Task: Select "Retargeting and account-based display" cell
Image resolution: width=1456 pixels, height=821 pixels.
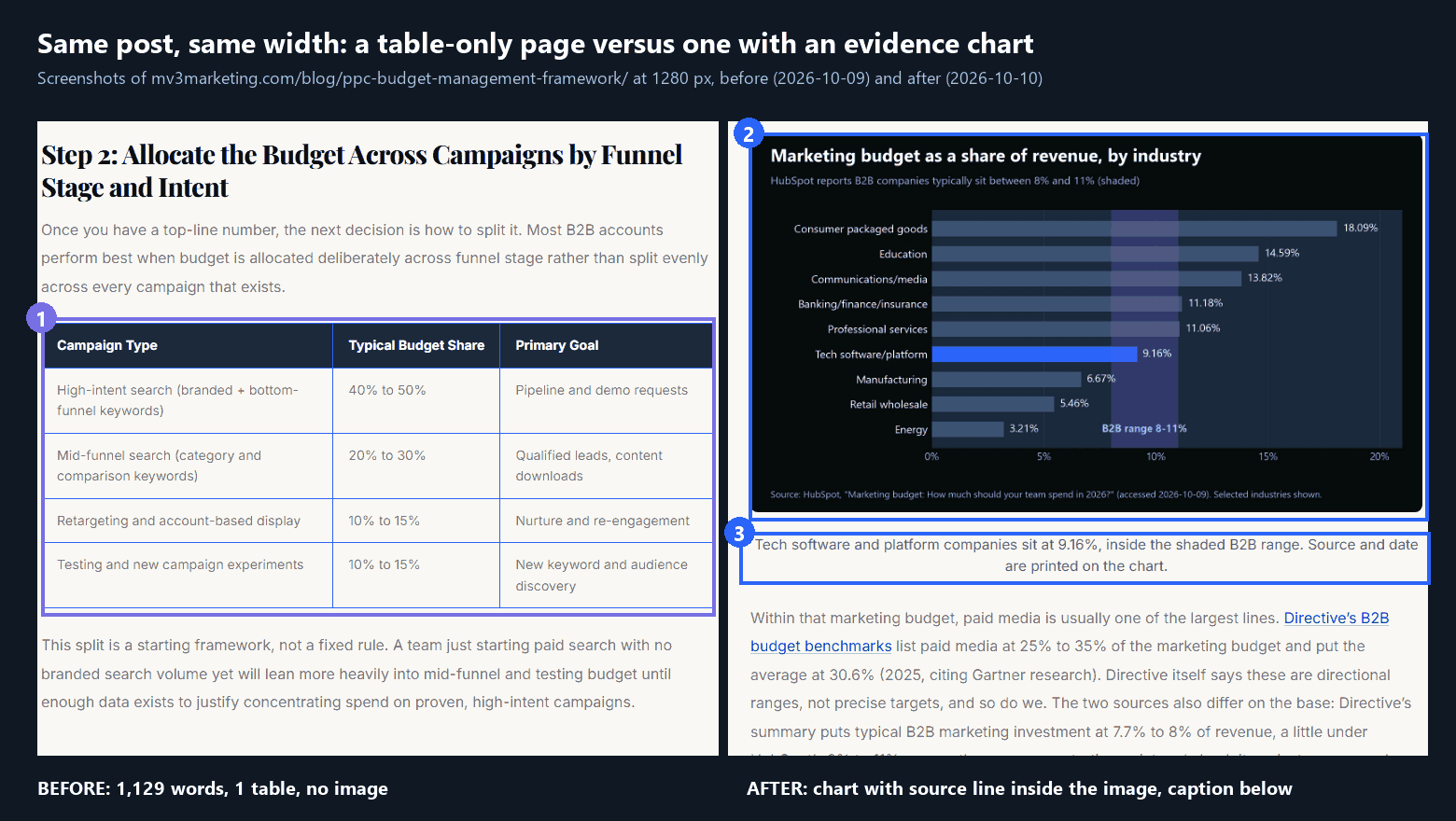Action: tap(189, 521)
